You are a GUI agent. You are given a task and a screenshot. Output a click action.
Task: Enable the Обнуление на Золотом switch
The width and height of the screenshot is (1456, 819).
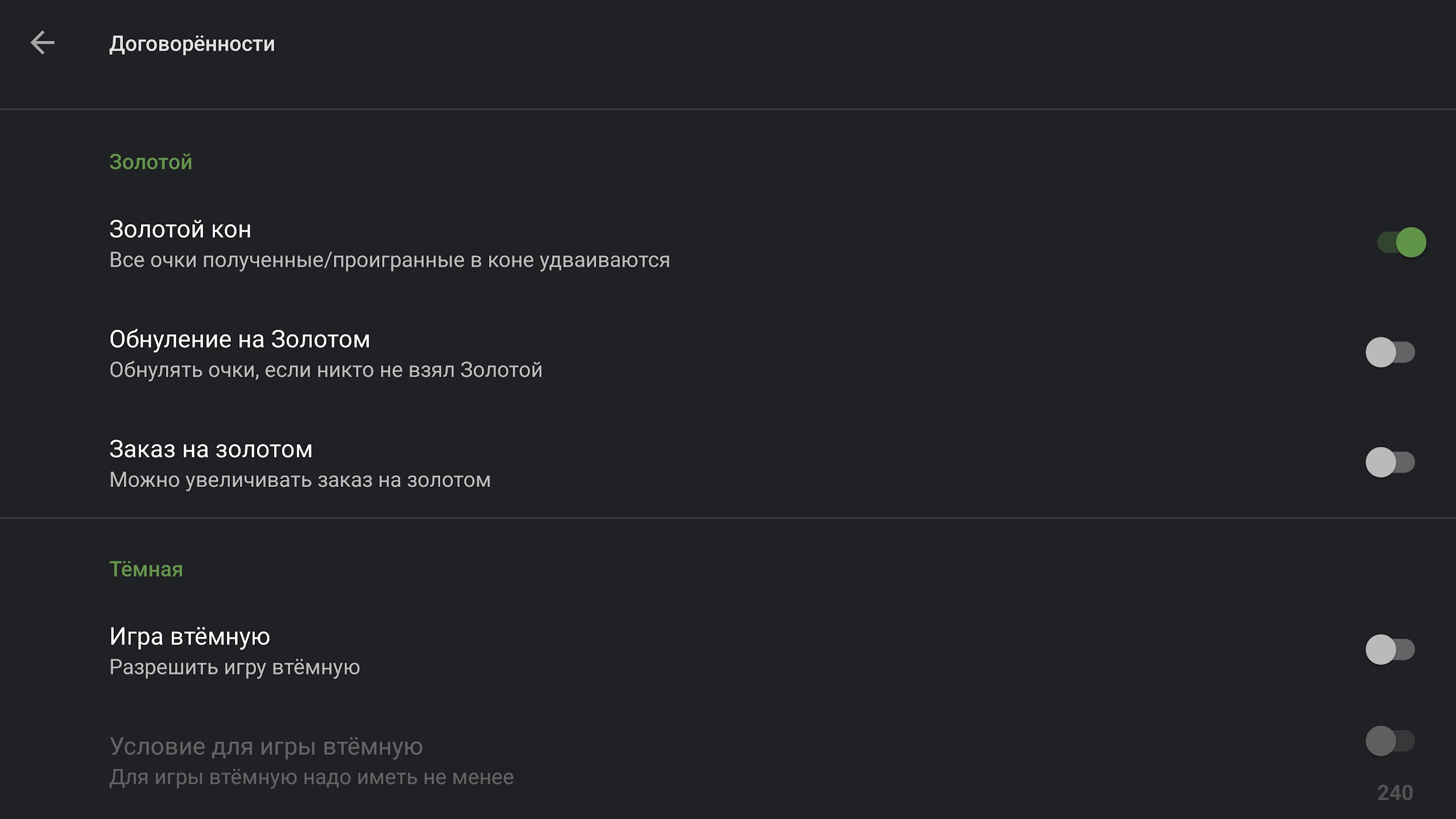click(1389, 352)
